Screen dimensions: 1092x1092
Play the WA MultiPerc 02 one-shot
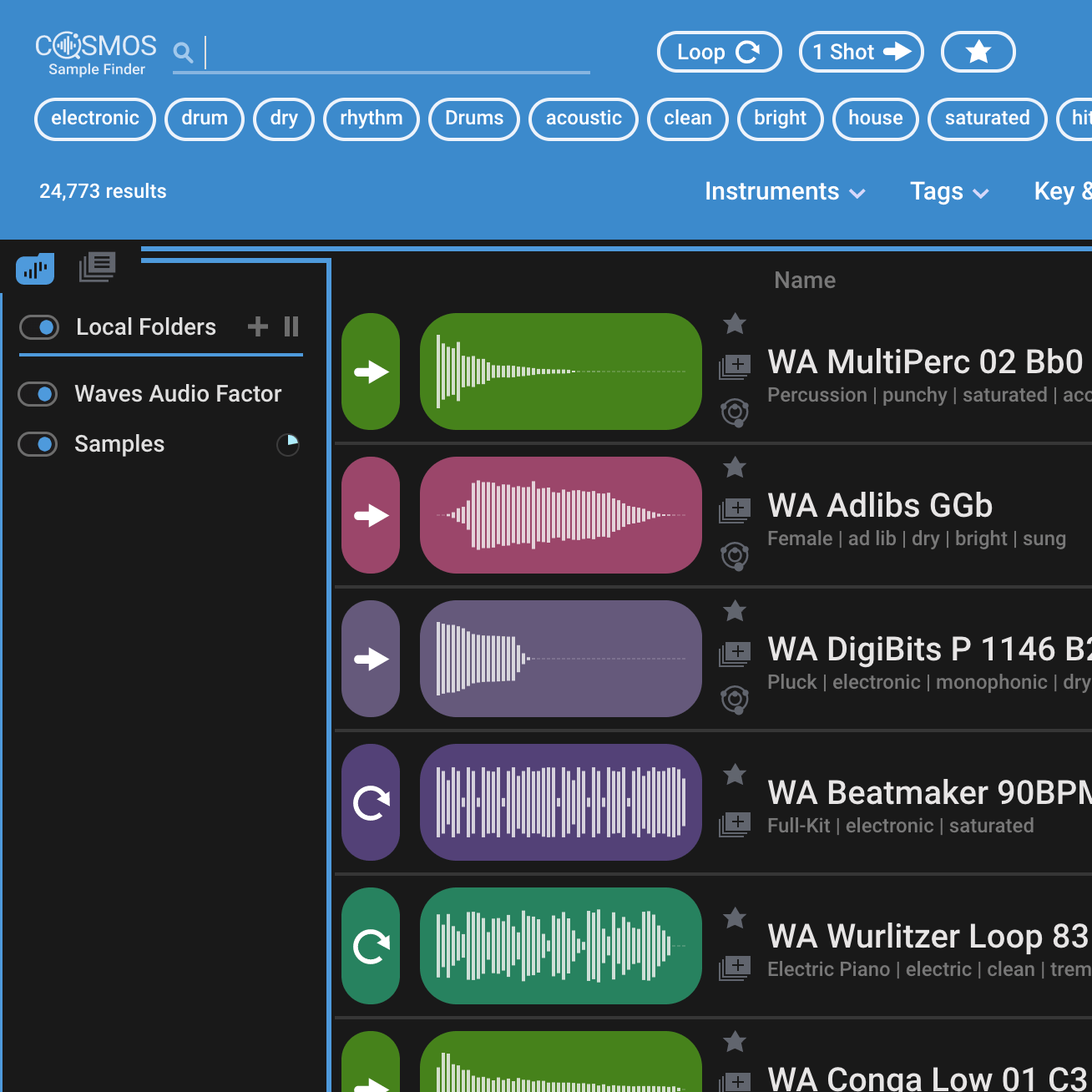(x=371, y=372)
